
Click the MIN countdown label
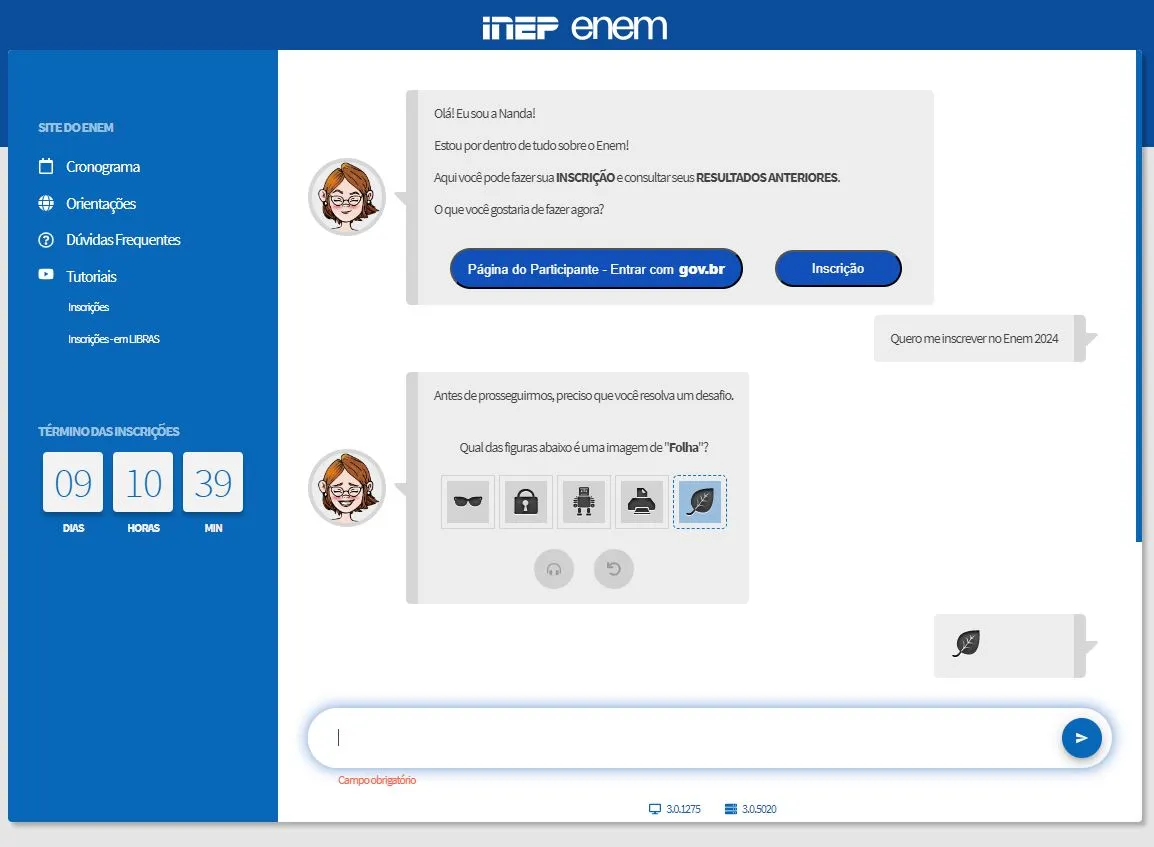213,528
